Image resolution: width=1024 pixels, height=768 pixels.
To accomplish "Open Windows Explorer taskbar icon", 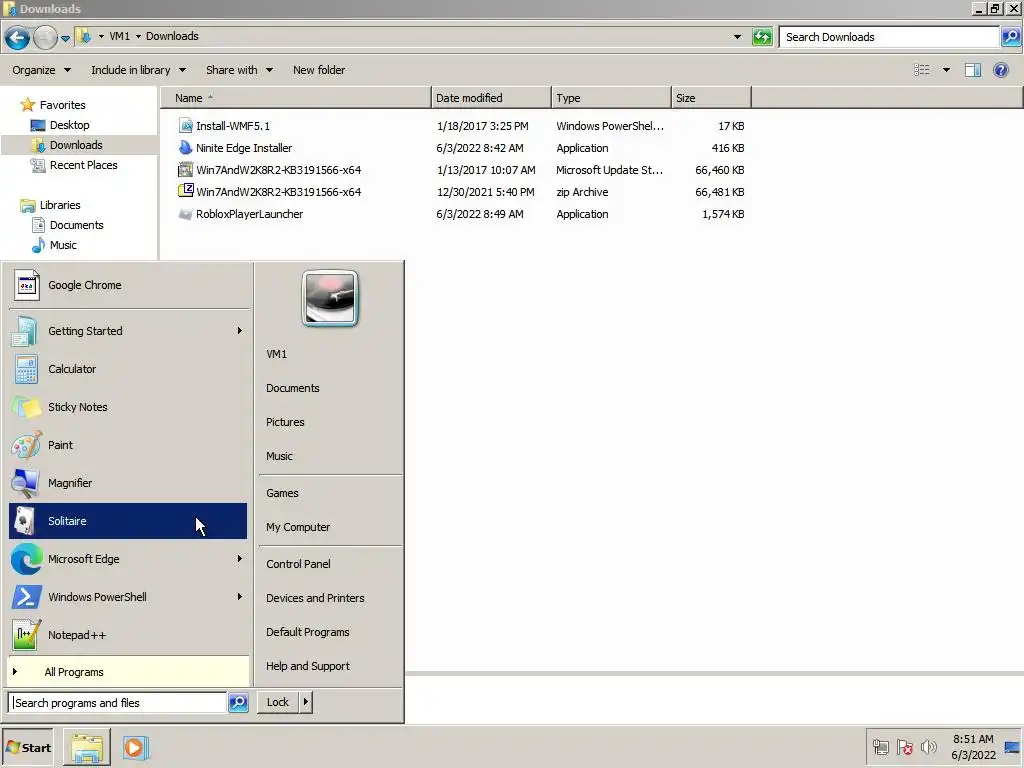I will (87, 747).
